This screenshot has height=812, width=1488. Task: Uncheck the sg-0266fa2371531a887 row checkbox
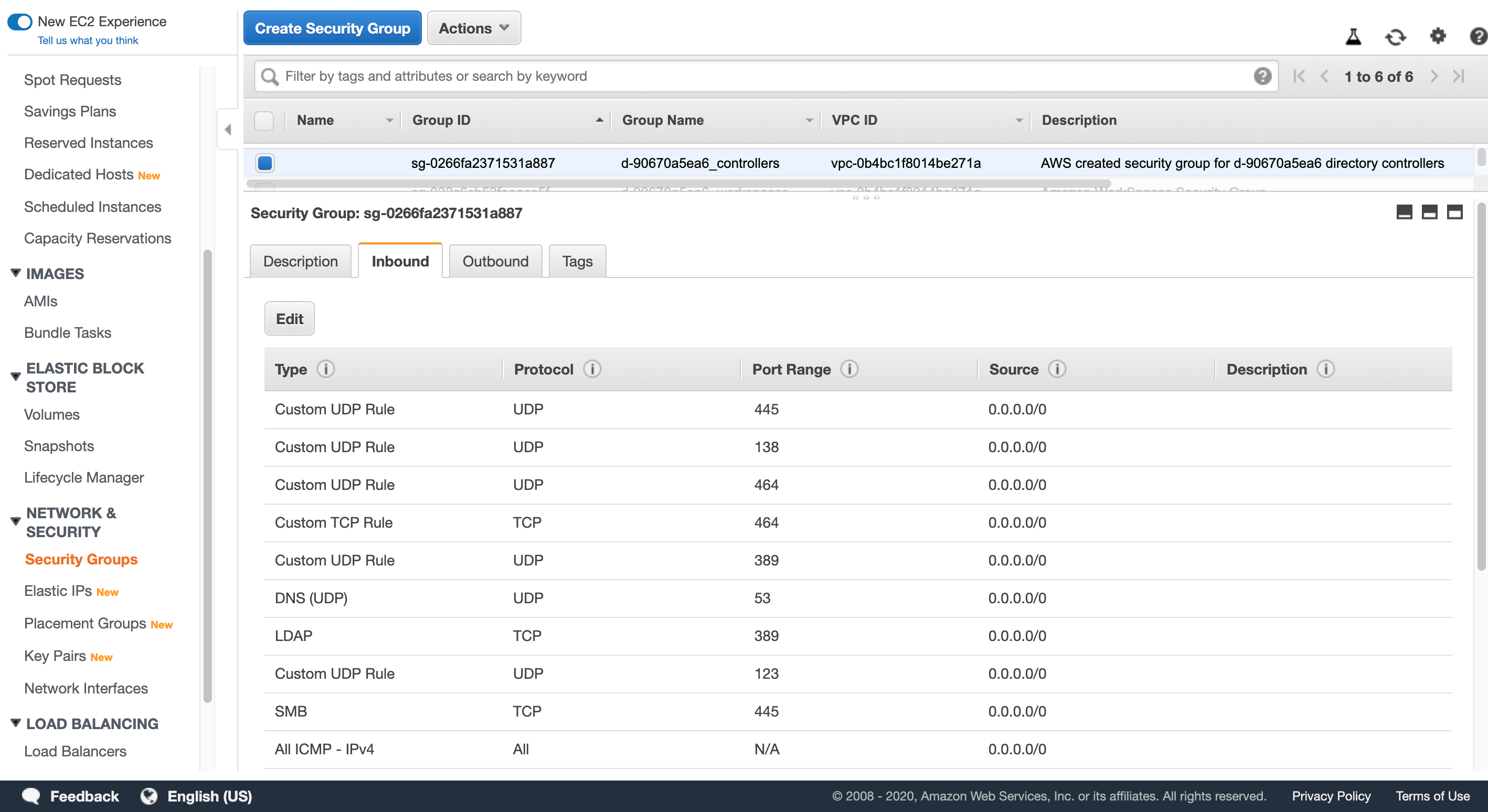(x=265, y=163)
